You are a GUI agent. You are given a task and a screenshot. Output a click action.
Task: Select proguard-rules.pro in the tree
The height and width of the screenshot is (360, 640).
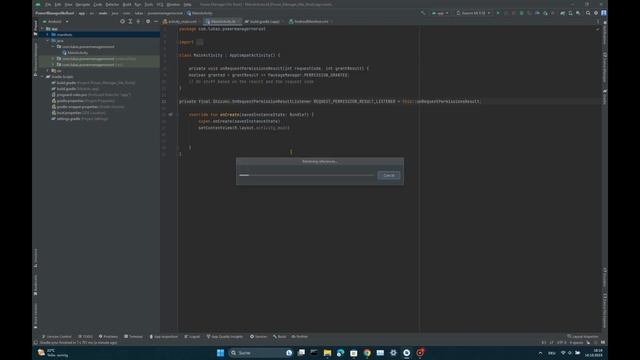91,95
